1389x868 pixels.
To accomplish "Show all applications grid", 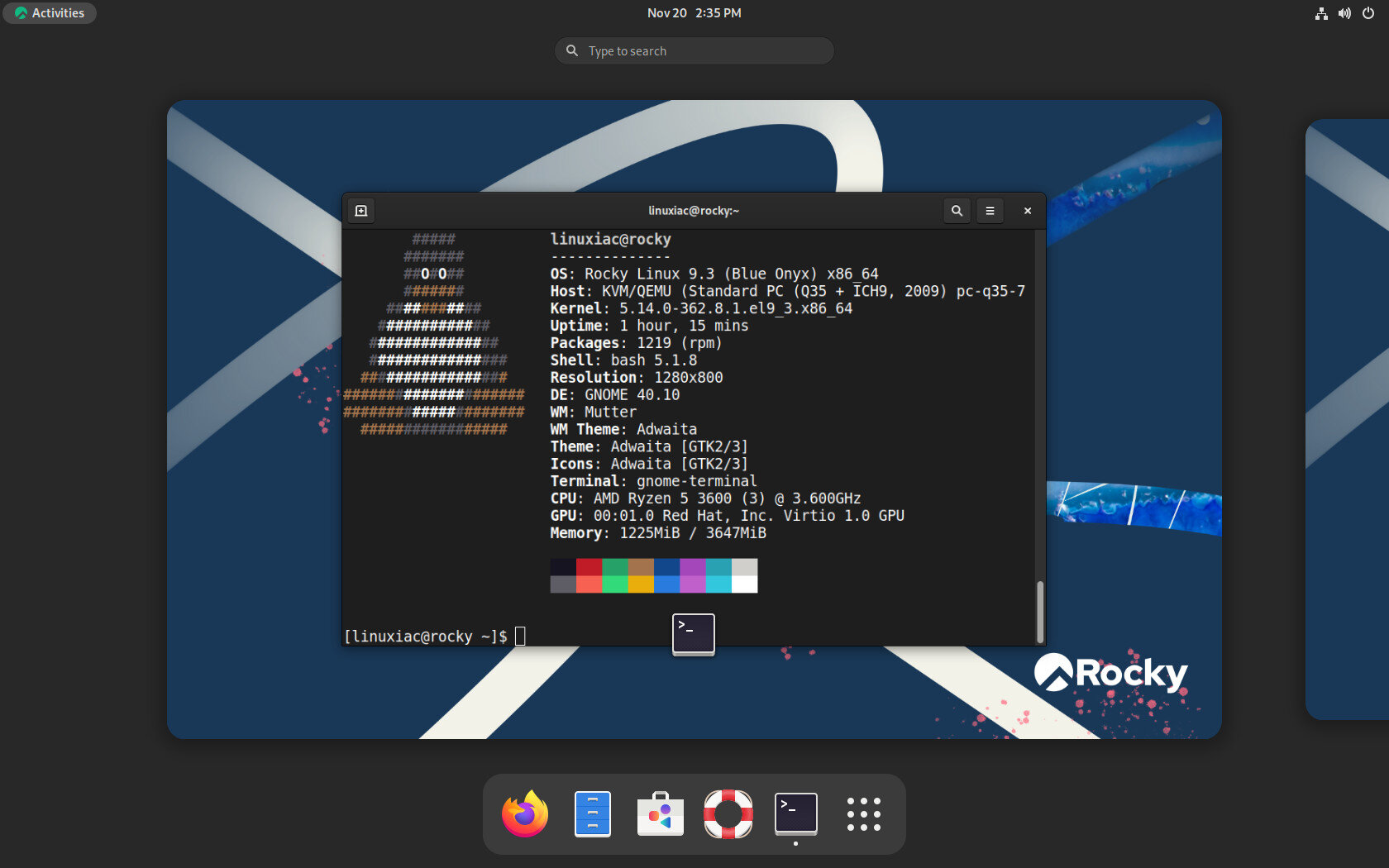I will pyautogui.click(x=863, y=814).
